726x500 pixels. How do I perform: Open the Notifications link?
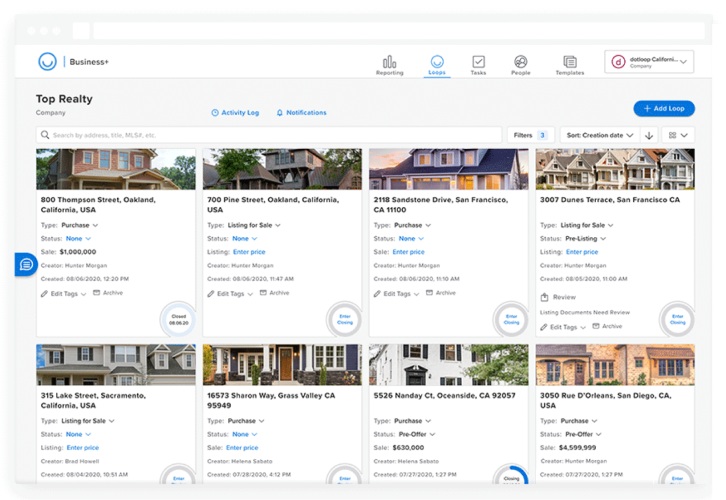(301, 113)
